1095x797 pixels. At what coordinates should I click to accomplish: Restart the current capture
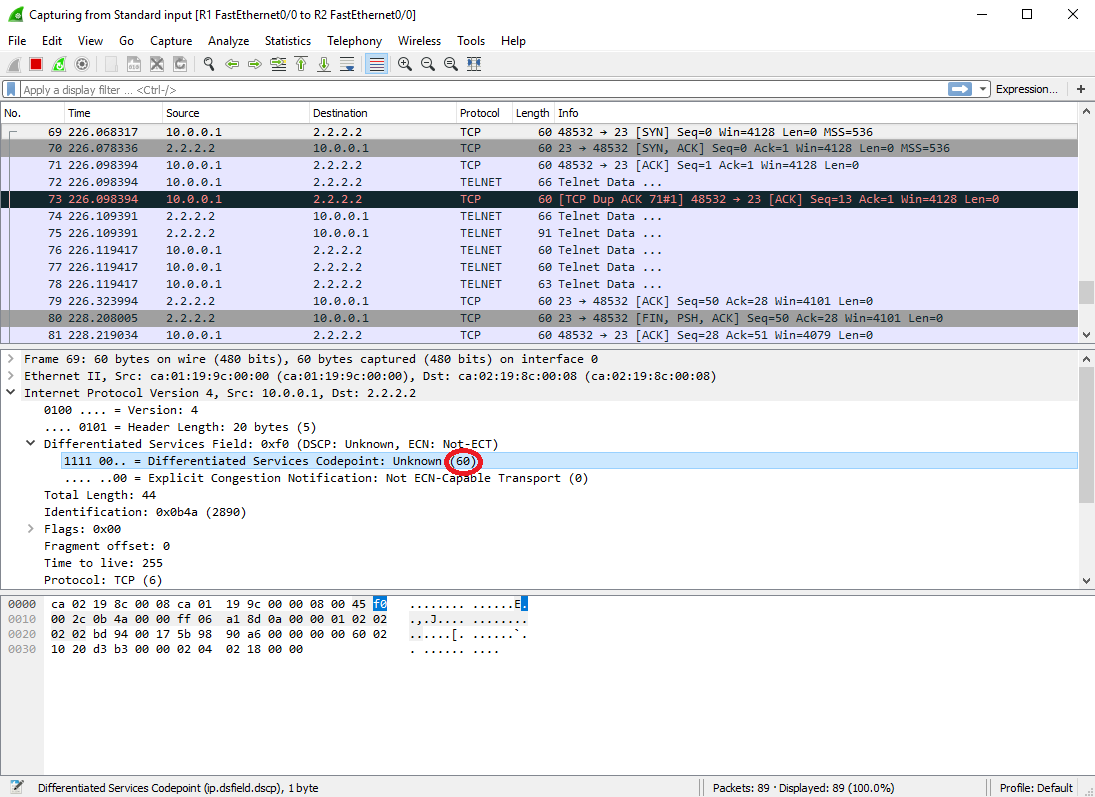pos(58,63)
